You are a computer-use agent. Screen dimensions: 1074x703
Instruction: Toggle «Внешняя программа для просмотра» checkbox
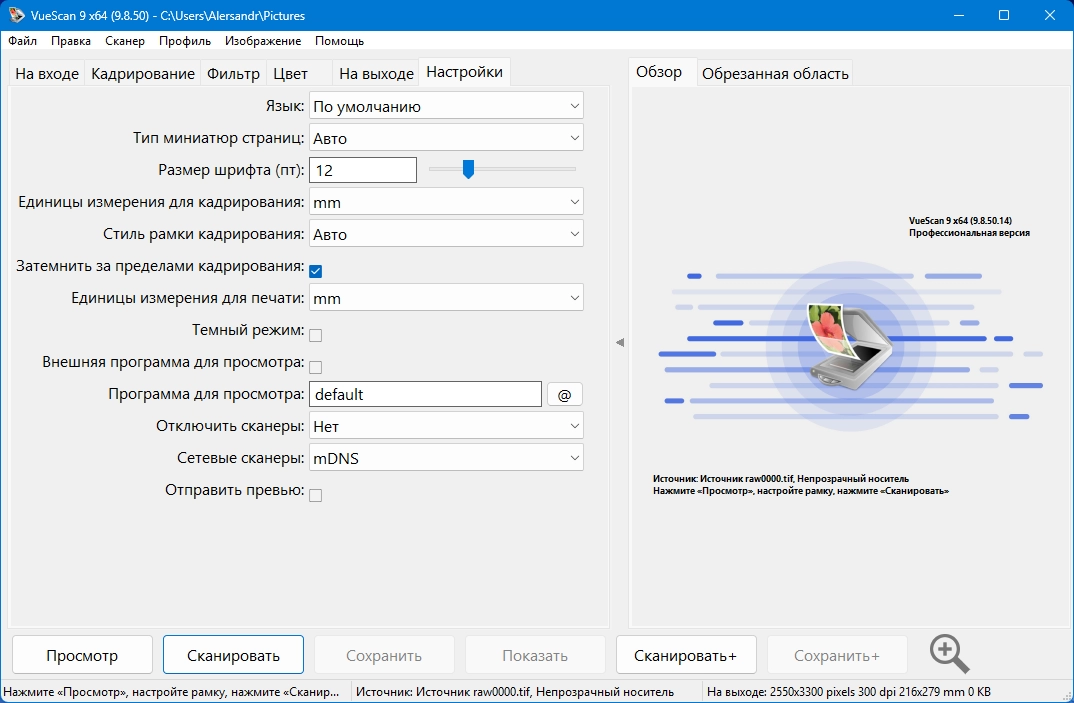(316, 367)
